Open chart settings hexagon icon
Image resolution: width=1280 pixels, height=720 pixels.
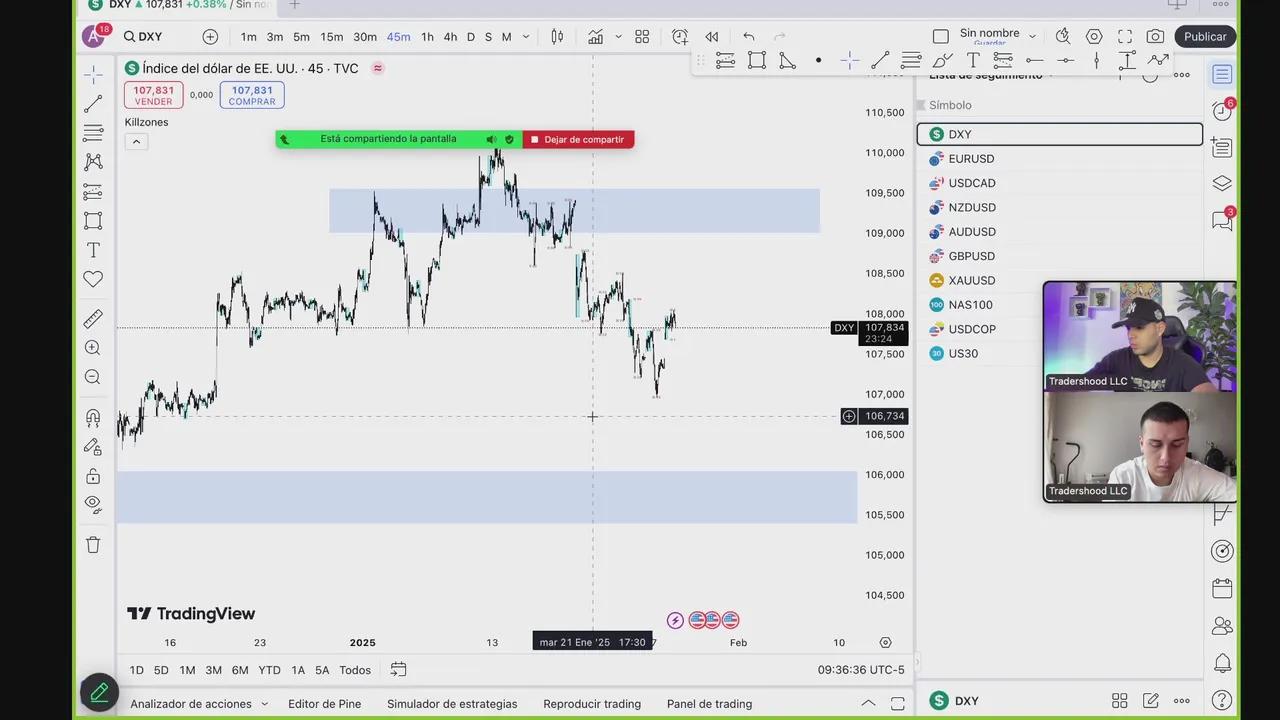[x=1094, y=37]
